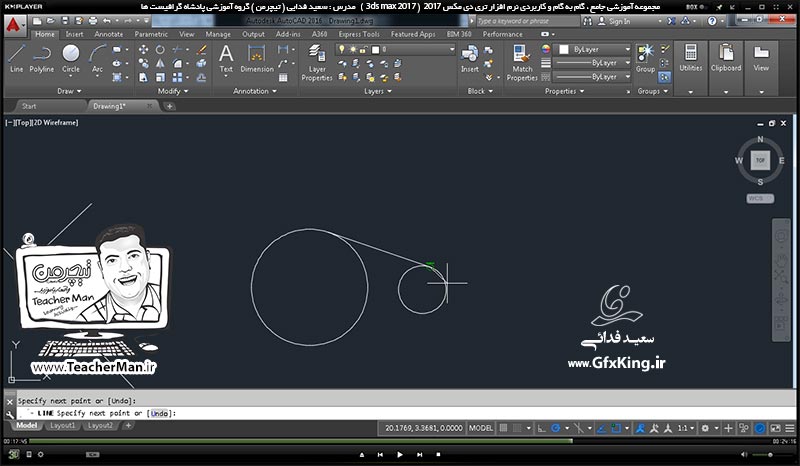The width and height of the screenshot is (800, 466).
Task: Click the Group icon
Action: click(x=645, y=58)
